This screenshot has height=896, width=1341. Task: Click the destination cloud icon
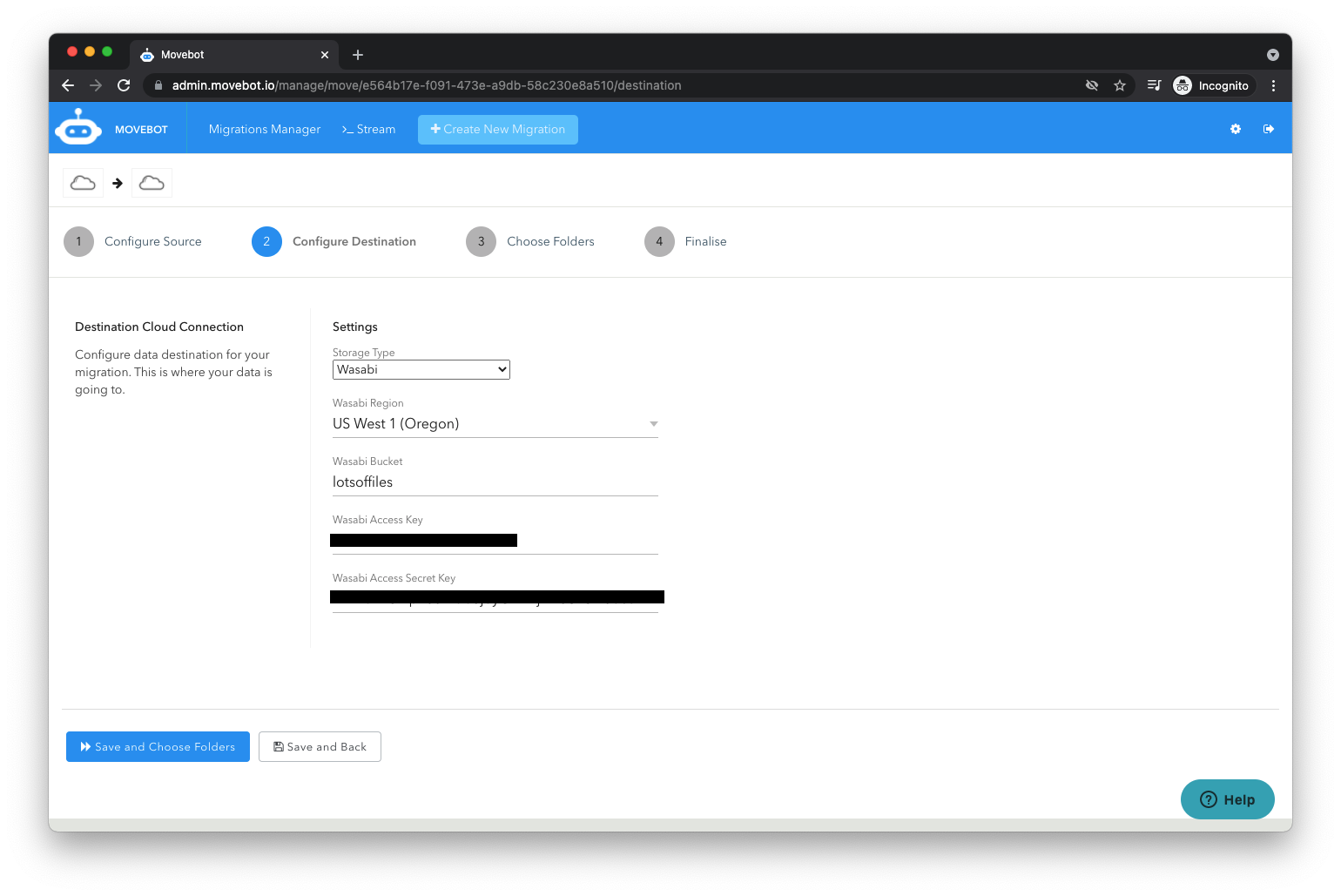point(152,183)
